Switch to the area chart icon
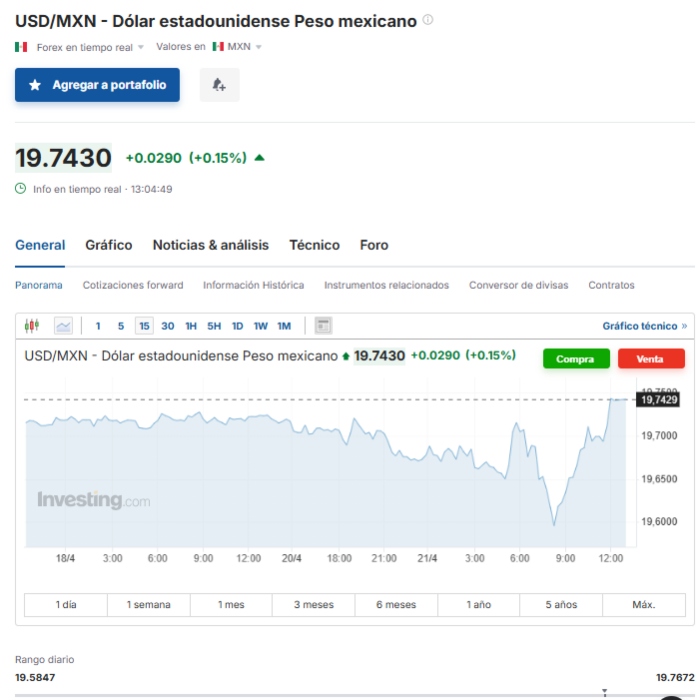The height and width of the screenshot is (700, 700). [63, 325]
